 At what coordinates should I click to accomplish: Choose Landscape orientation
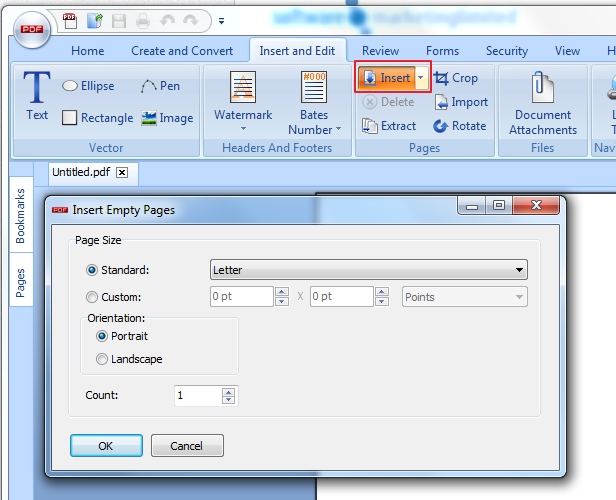point(102,359)
